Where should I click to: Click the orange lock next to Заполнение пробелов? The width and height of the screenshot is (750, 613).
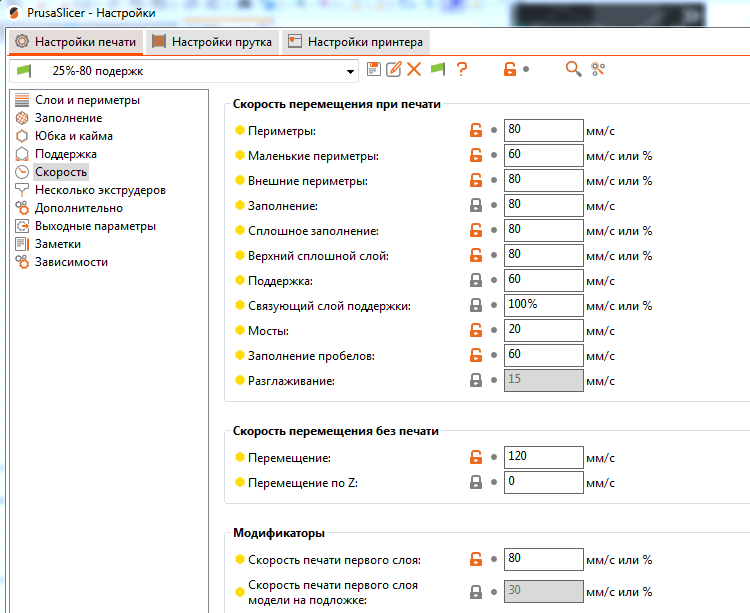[476, 355]
